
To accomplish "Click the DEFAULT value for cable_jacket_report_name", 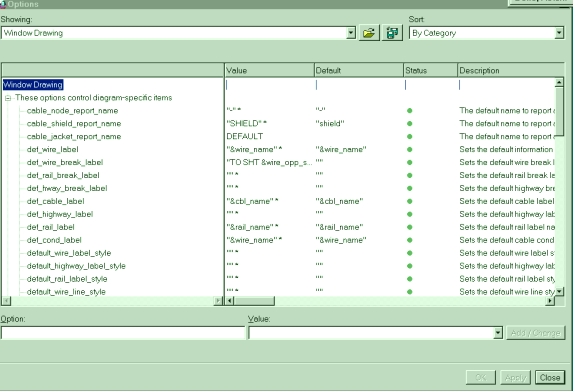I will [245, 137].
